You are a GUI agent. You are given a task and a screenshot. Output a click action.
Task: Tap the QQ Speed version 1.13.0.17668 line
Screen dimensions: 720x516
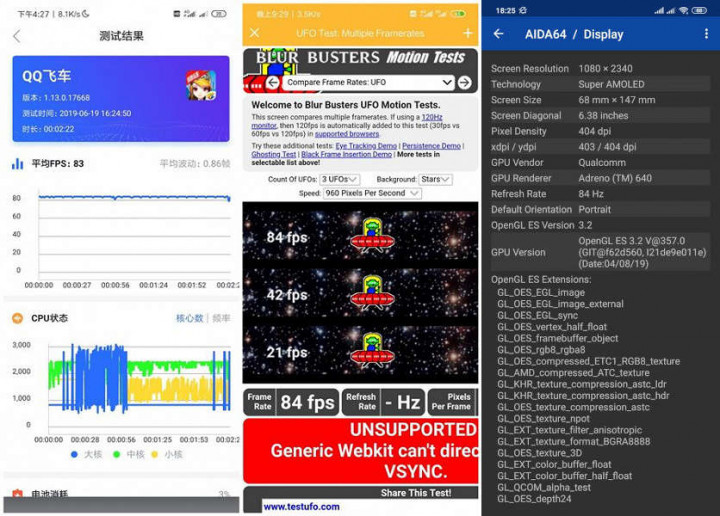click(x=56, y=98)
